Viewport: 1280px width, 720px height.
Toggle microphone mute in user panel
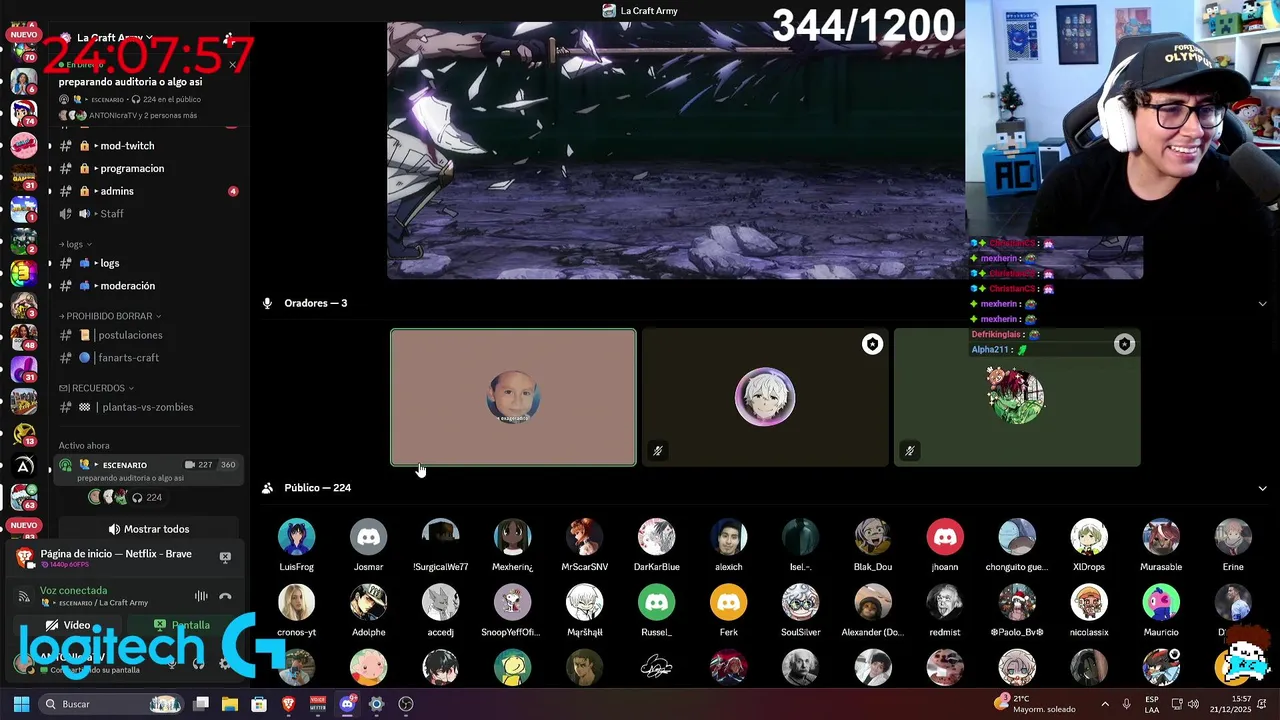point(172,662)
